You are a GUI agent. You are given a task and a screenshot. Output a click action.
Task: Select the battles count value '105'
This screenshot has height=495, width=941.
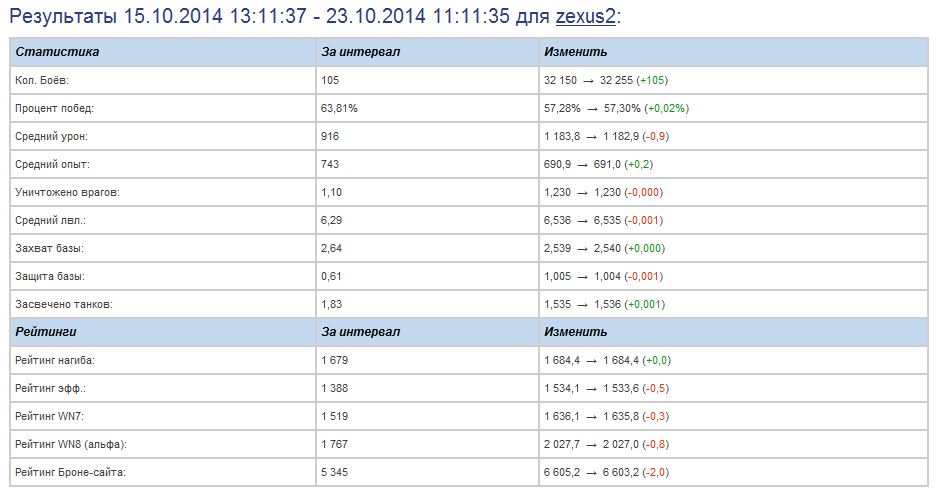[x=330, y=80]
